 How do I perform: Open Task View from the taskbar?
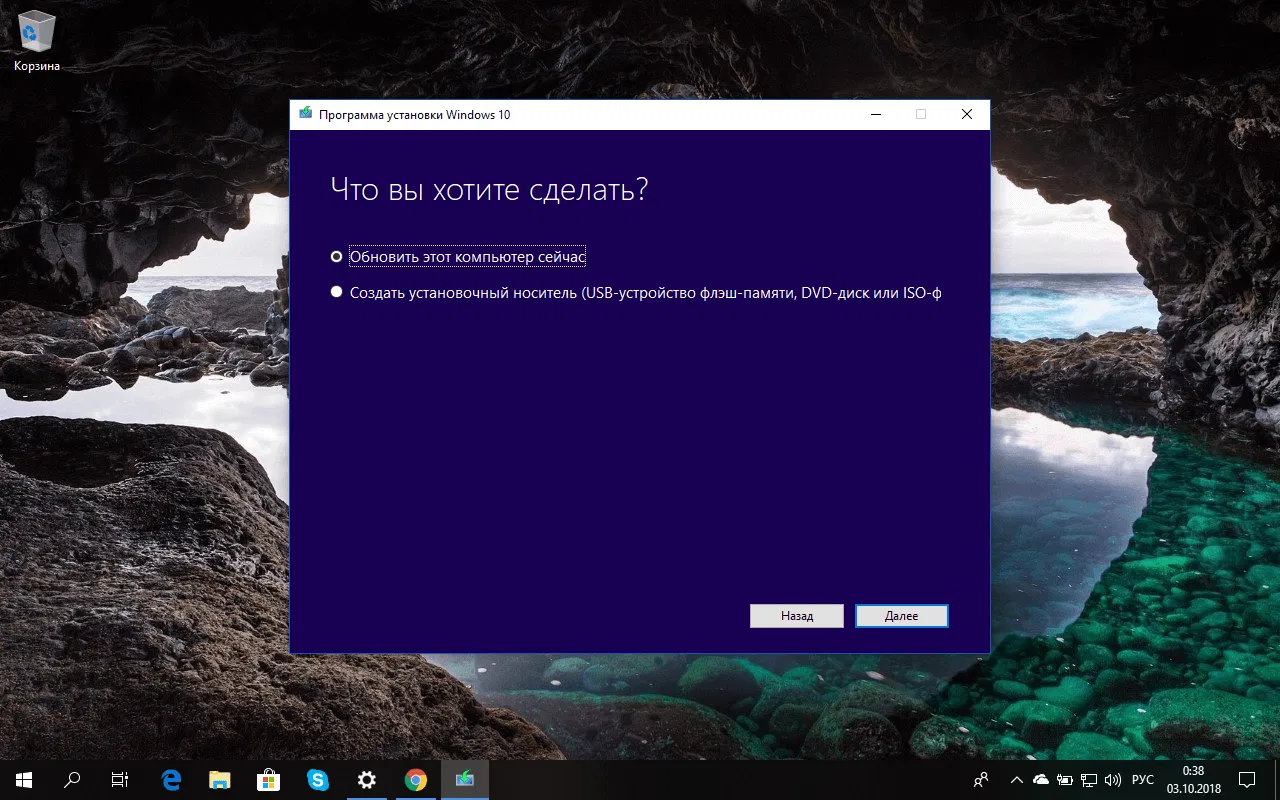(x=120, y=780)
